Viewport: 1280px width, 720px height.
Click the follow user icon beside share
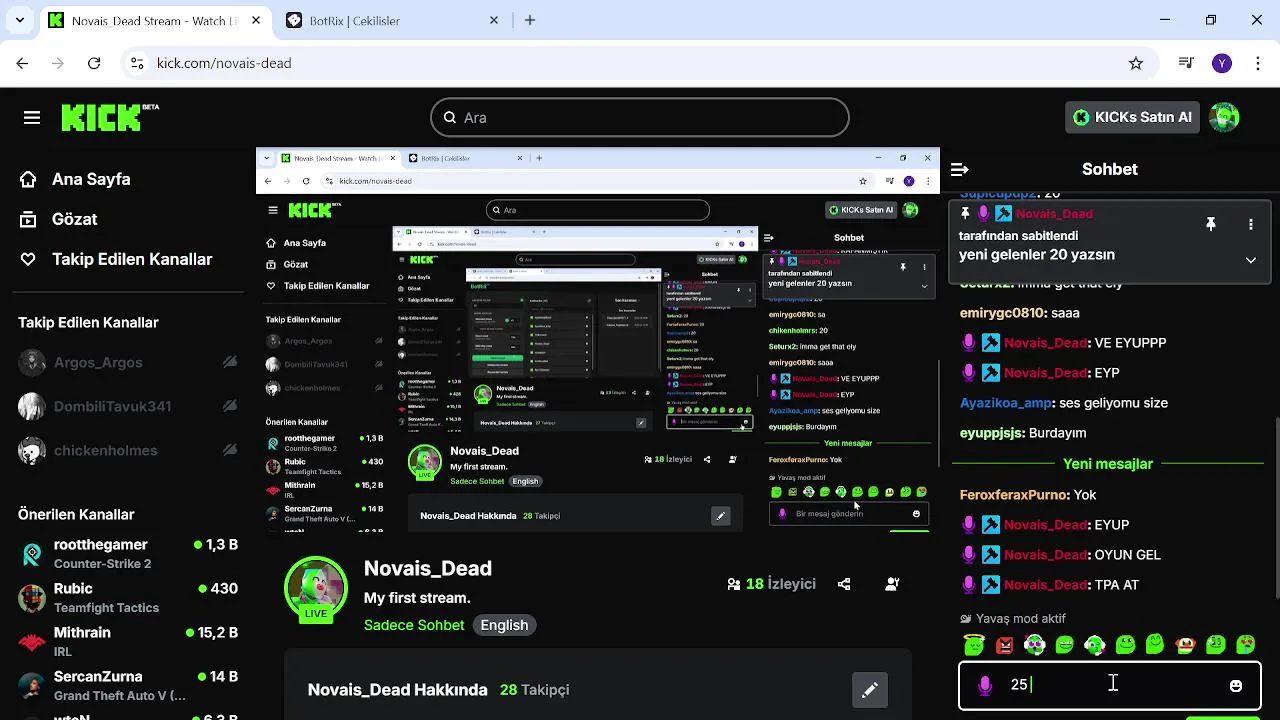click(x=893, y=584)
